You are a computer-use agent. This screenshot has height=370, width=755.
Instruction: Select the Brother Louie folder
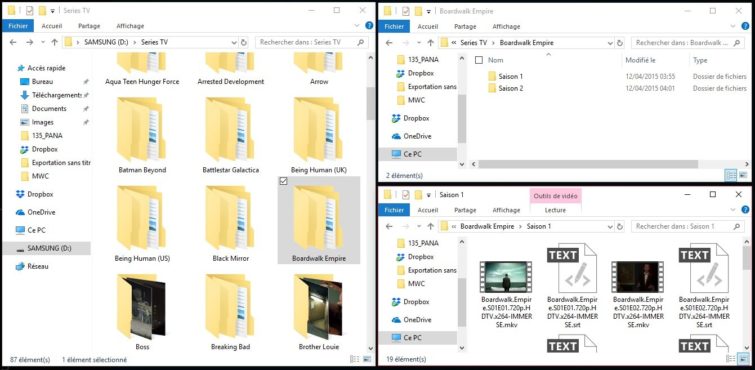[x=319, y=312]
